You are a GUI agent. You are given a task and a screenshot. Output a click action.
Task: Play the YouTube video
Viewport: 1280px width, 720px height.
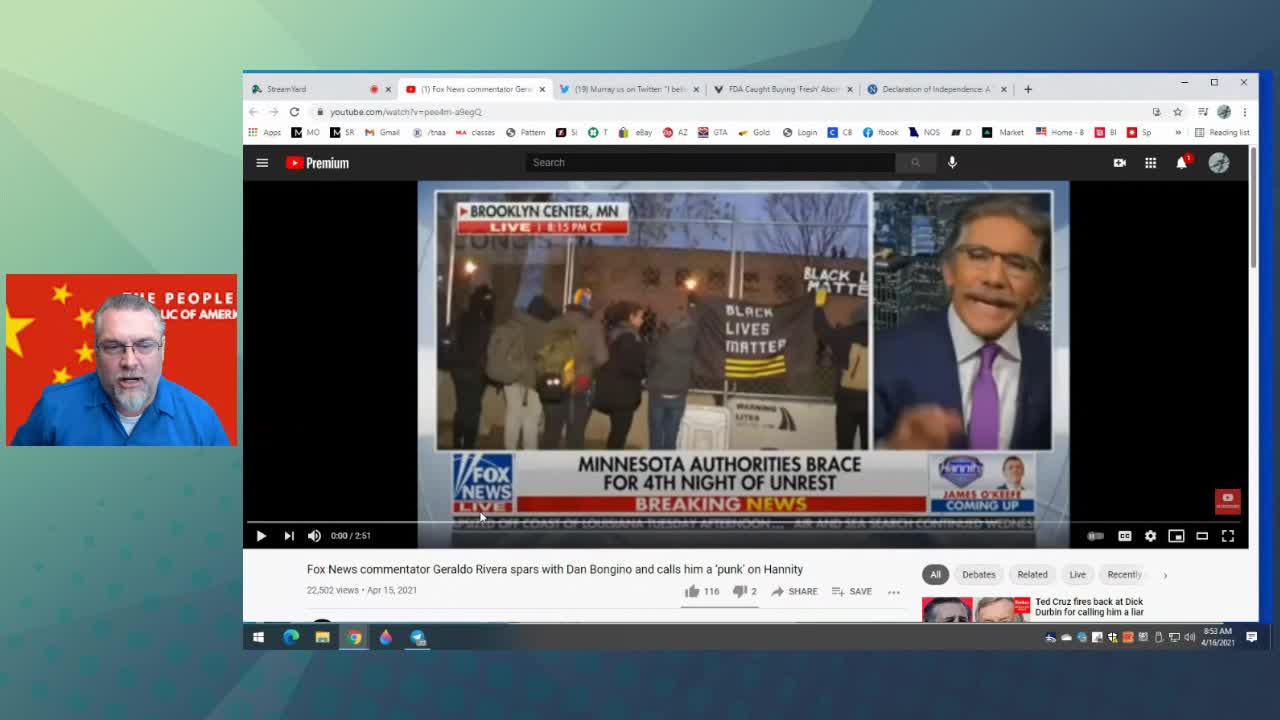click(x=261, y=536)
